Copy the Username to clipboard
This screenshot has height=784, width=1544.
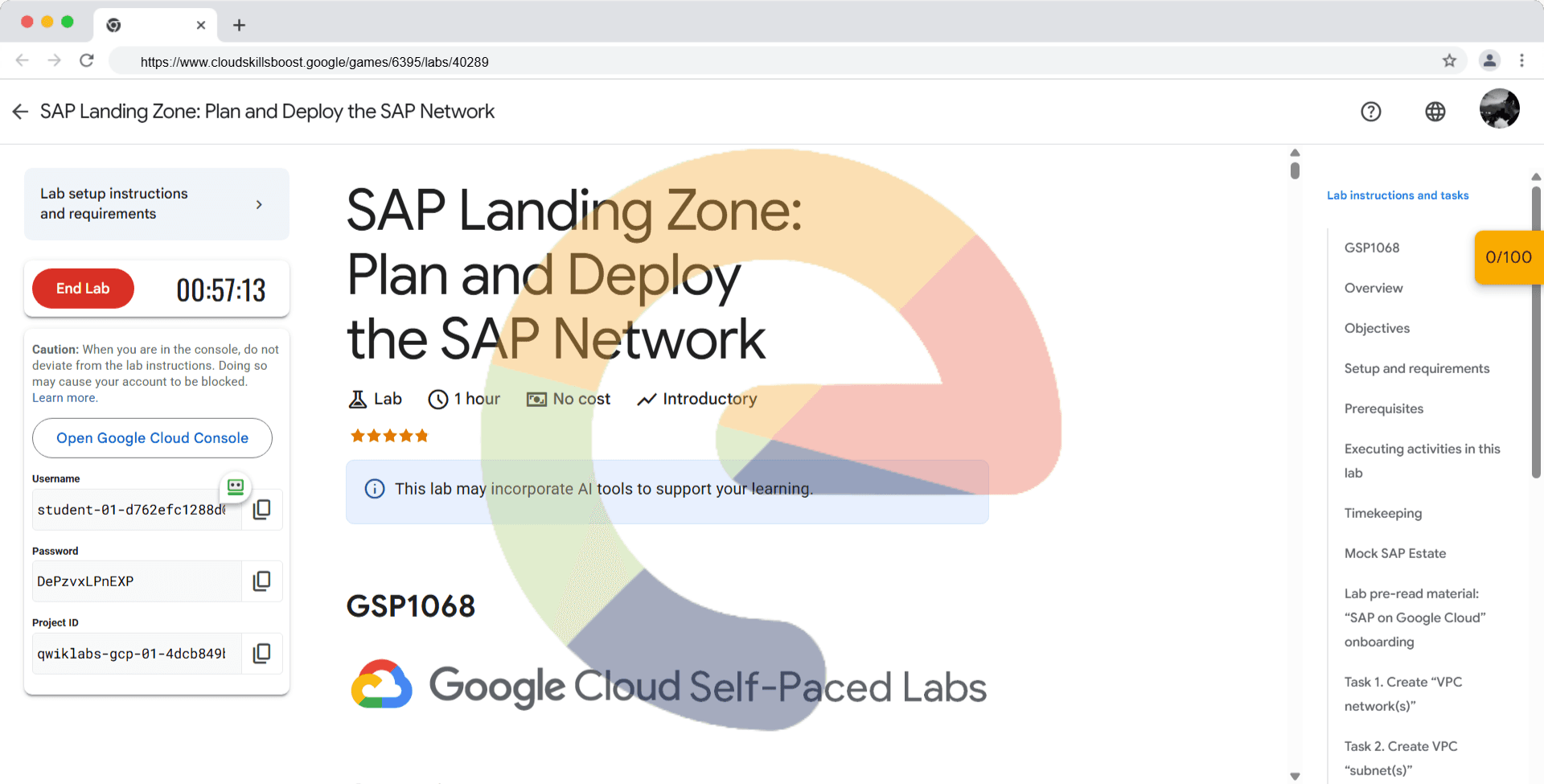[x=261, y=510]
